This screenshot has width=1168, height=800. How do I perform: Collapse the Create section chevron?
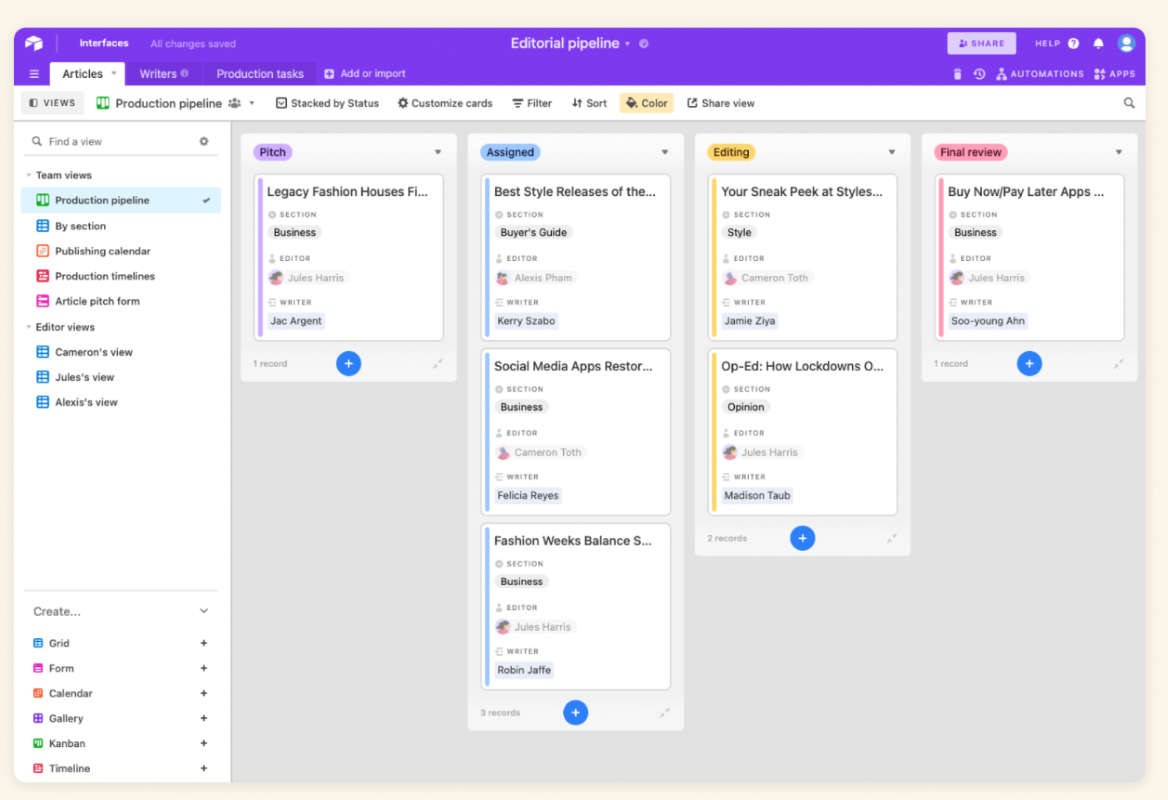203,611
